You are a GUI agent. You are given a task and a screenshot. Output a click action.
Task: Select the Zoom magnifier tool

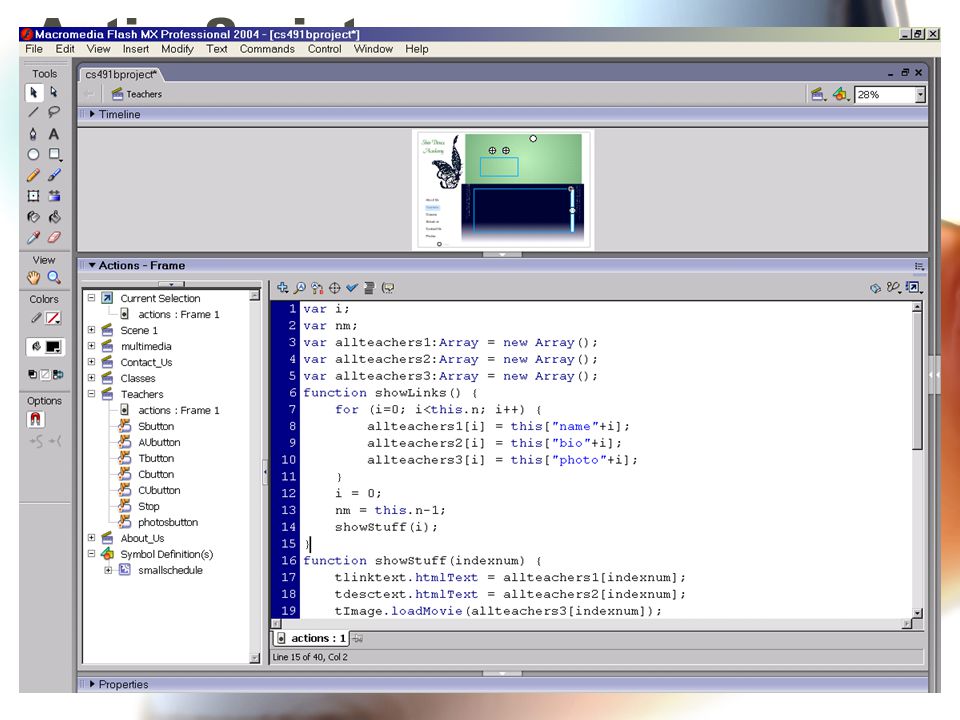click(54, 278)
